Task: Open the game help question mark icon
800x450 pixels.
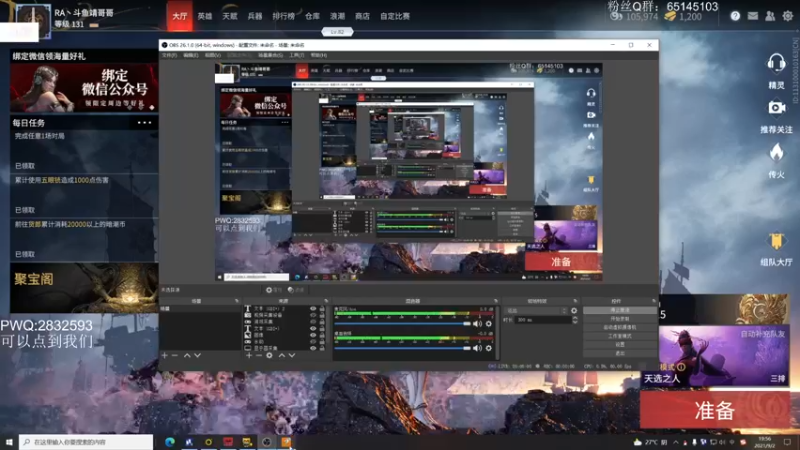Action: coord(735,16)
